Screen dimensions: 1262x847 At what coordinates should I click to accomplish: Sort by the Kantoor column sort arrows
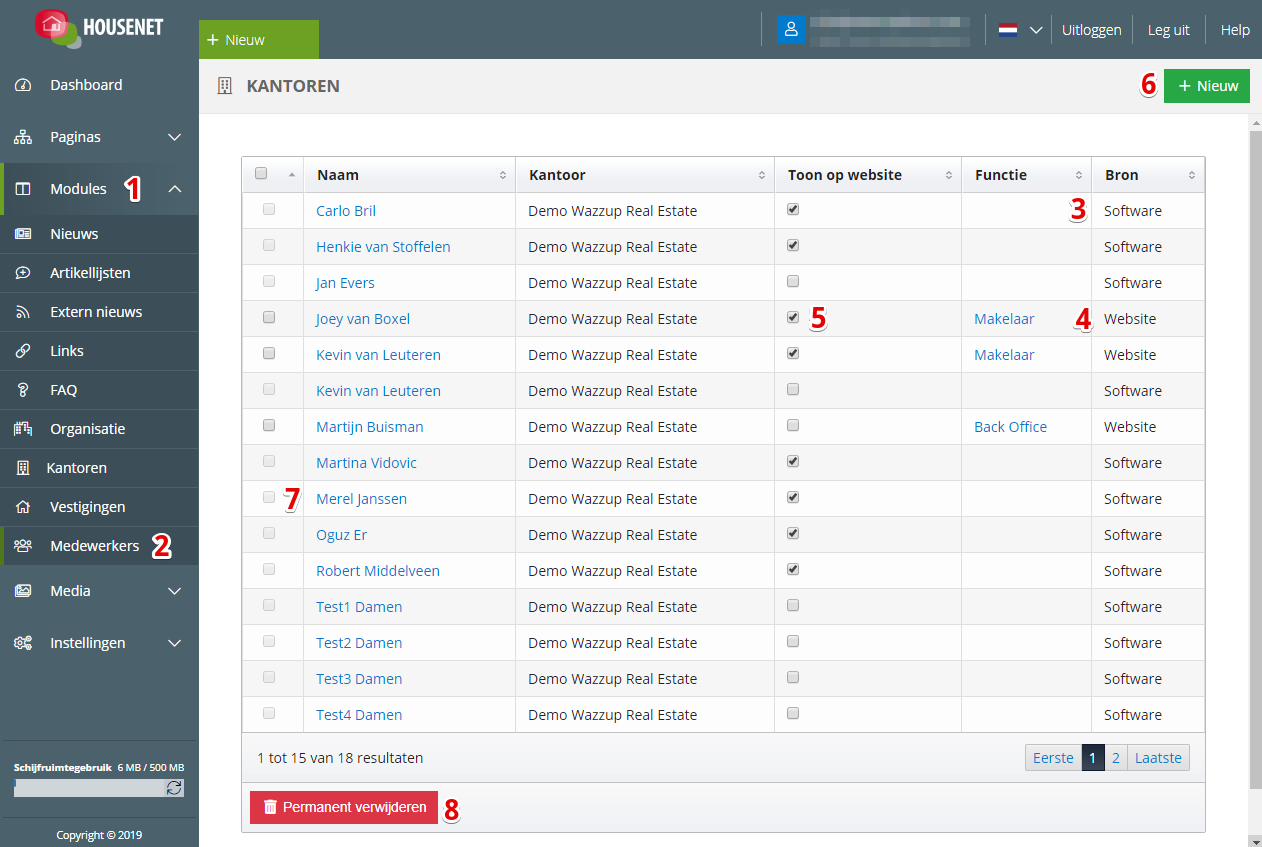tap(761, 175)
